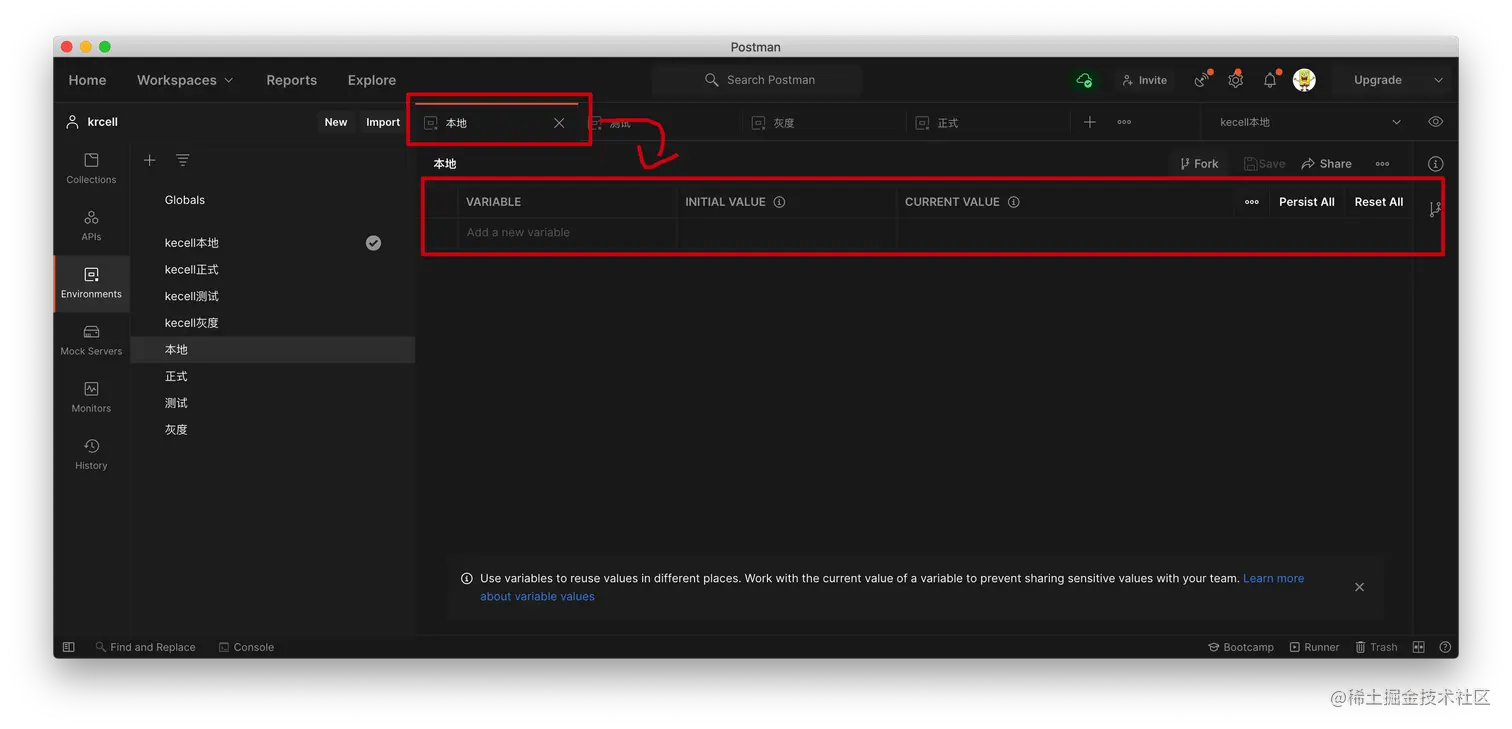1512x729 pixels.
Task: Open tab options three-dot menu
Action: (1124, 122)
